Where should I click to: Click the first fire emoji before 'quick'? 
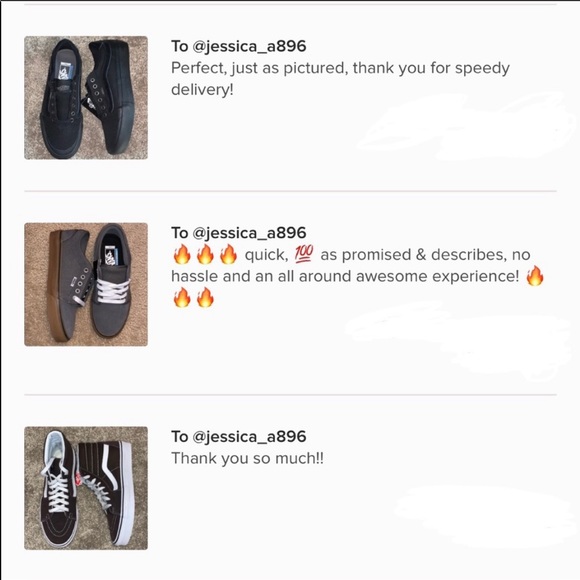(x=182, y=254)
